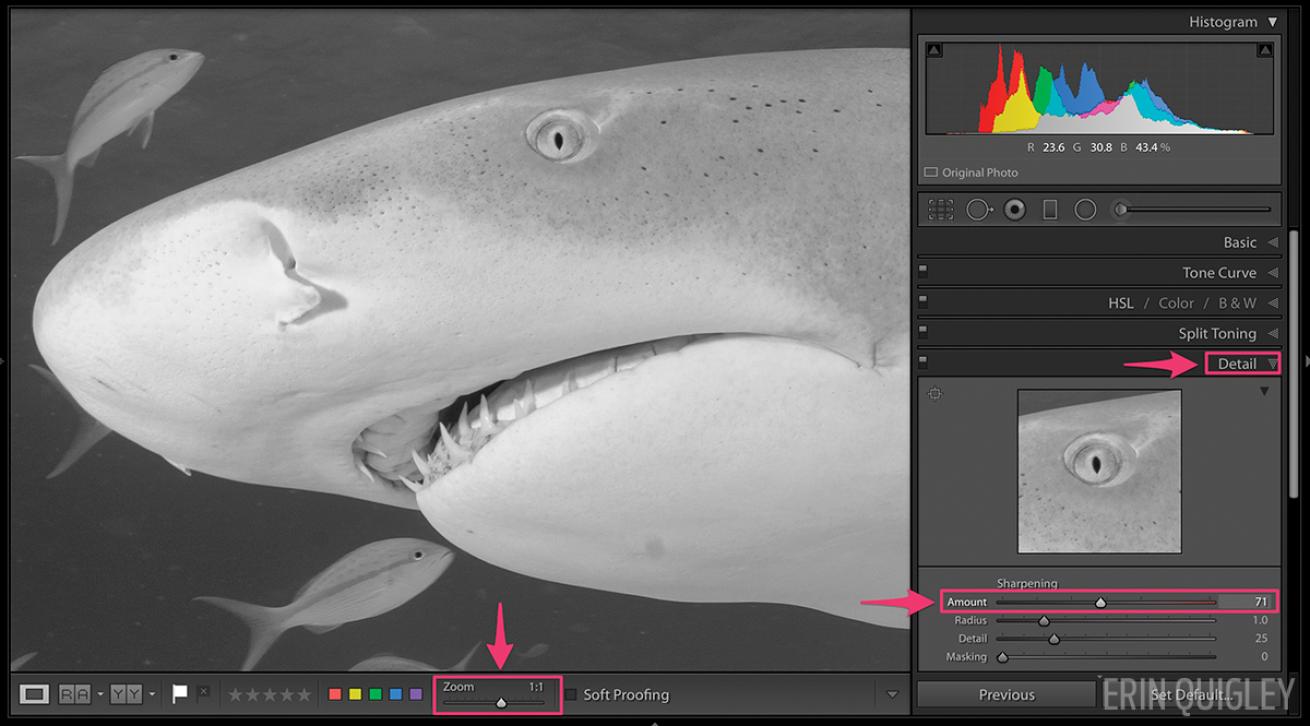Switch to the B&W tab

1237,303
